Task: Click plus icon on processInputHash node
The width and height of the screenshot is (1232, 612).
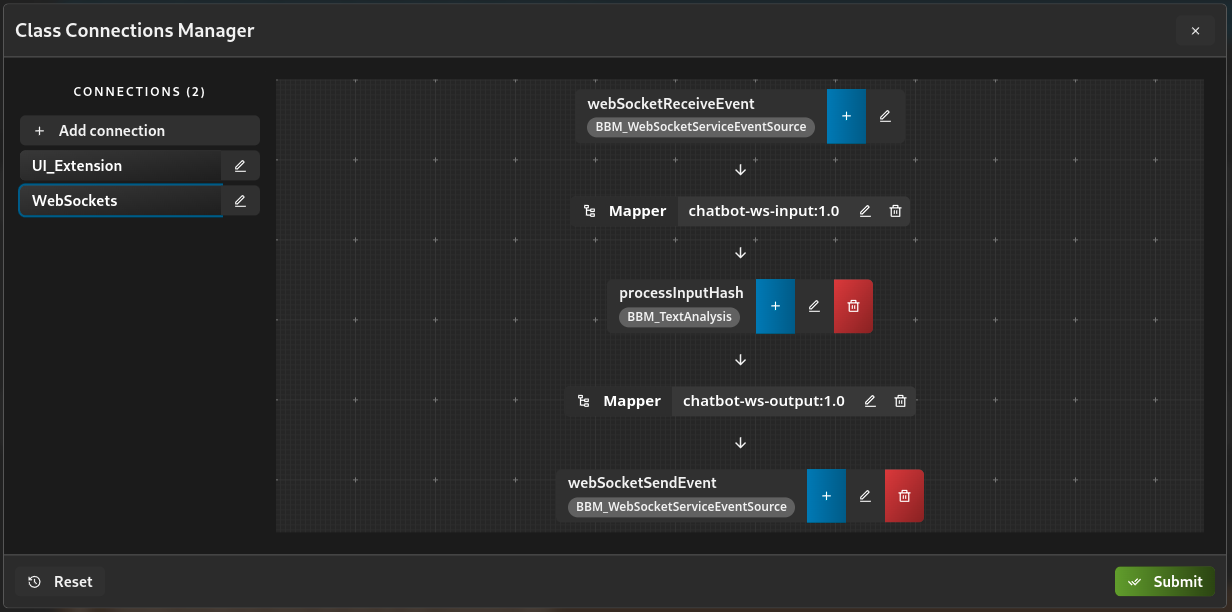Action: pyautogui.click(x=775, y=306)
